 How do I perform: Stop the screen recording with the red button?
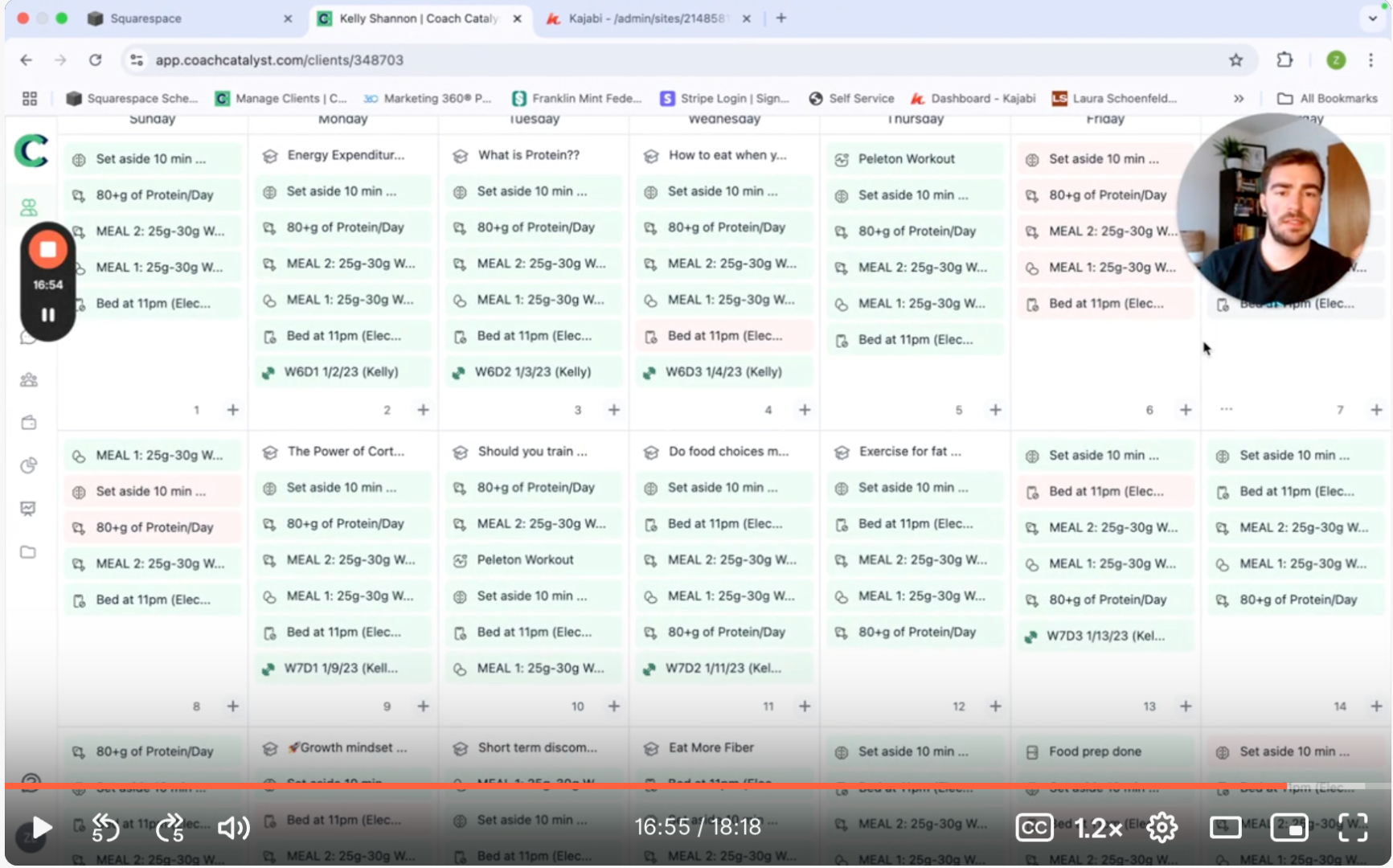tap(48, 250)
